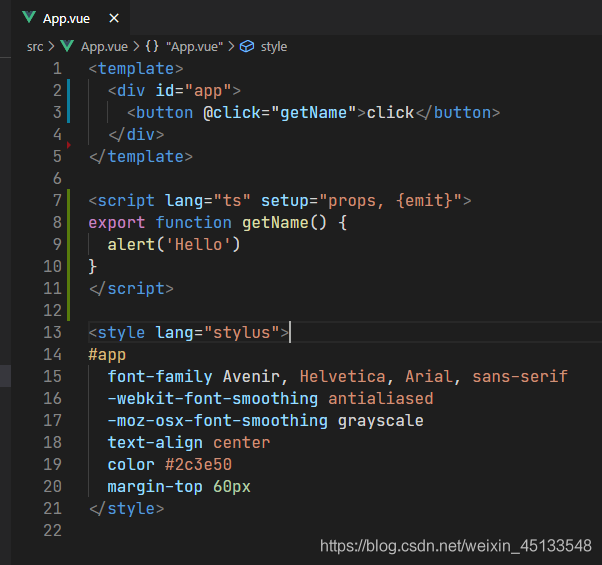
Task: Click the alert('Hello') statement
Action: click(x=174, y=245)
